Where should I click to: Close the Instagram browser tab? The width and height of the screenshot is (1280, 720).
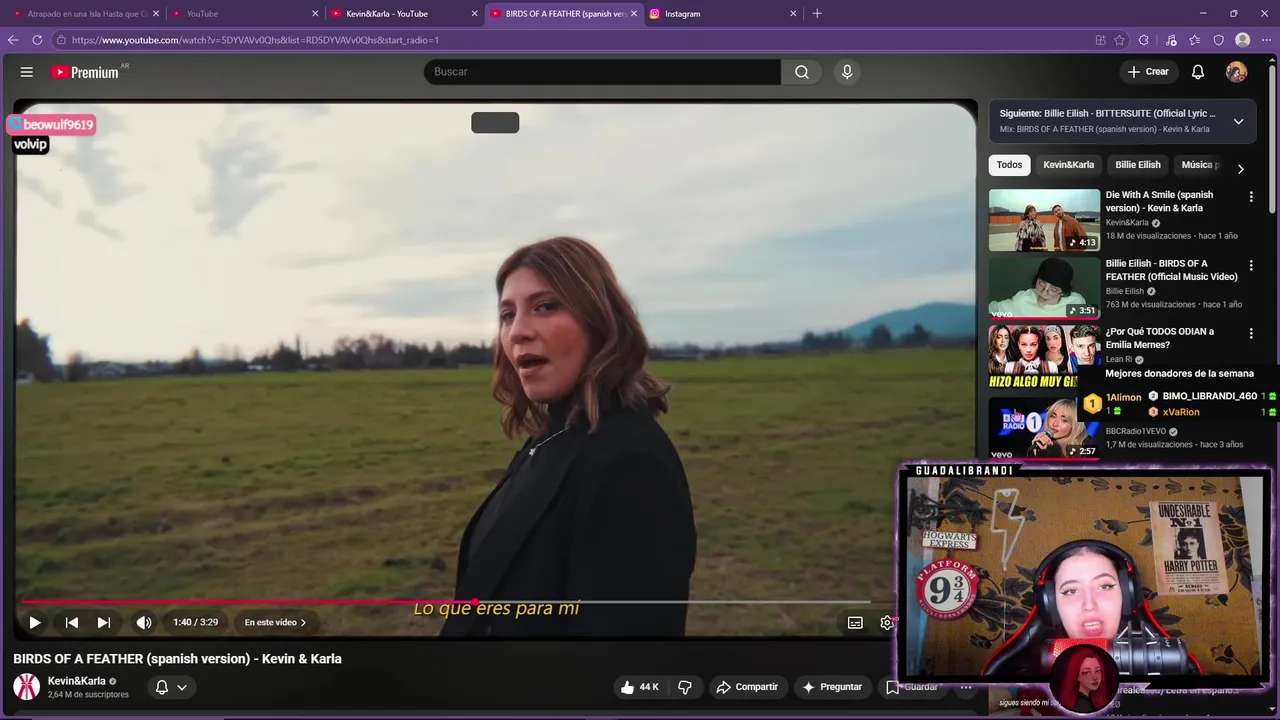(793, 14)
